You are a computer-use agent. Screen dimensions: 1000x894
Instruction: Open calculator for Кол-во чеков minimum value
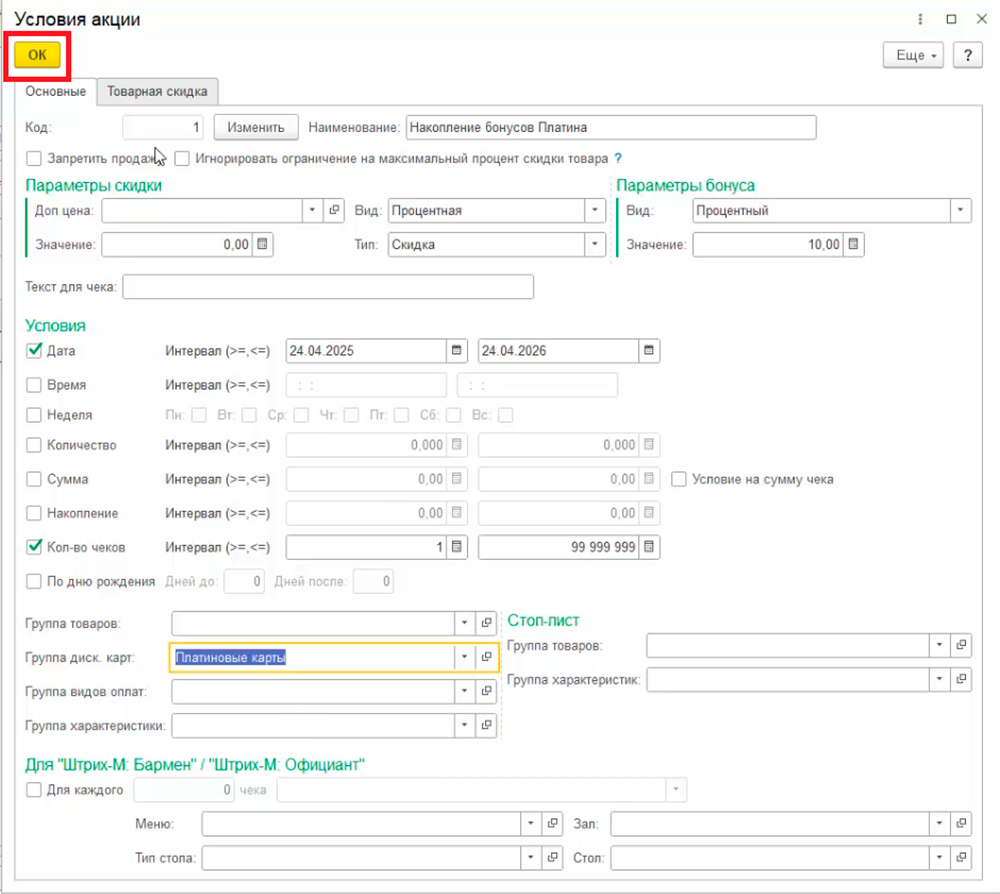click(457, 547)
